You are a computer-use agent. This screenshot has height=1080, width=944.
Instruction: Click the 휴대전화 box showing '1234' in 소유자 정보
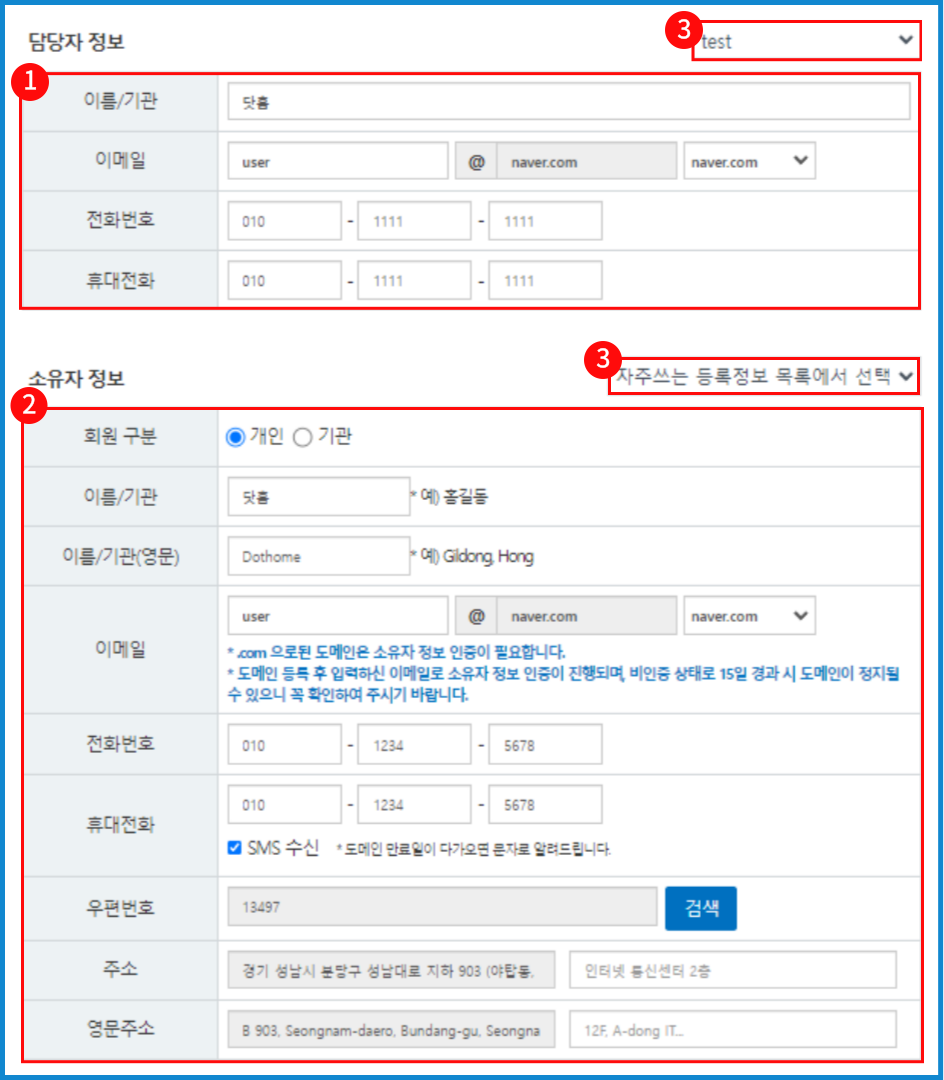click(x=414, y=804)
